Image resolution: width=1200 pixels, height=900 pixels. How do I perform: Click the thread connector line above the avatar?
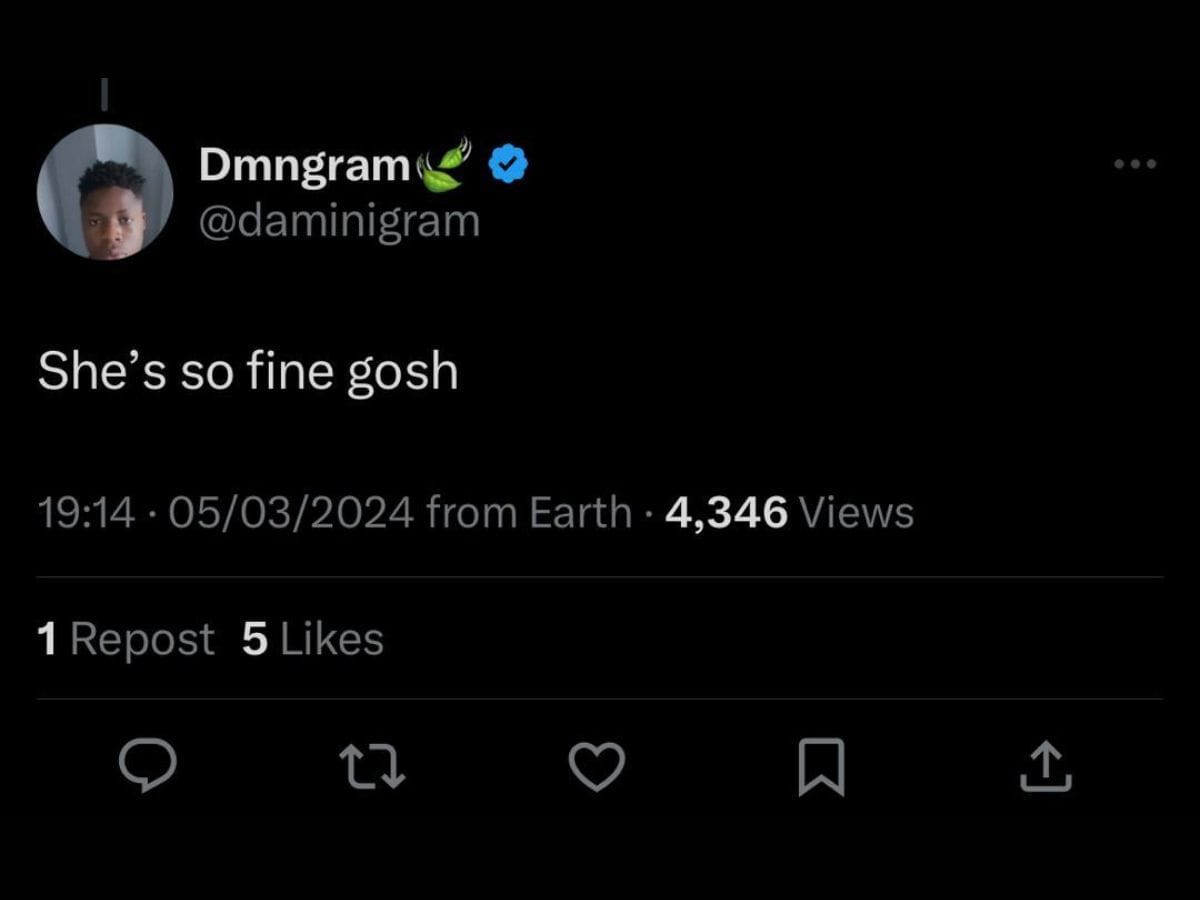[105, 93]
